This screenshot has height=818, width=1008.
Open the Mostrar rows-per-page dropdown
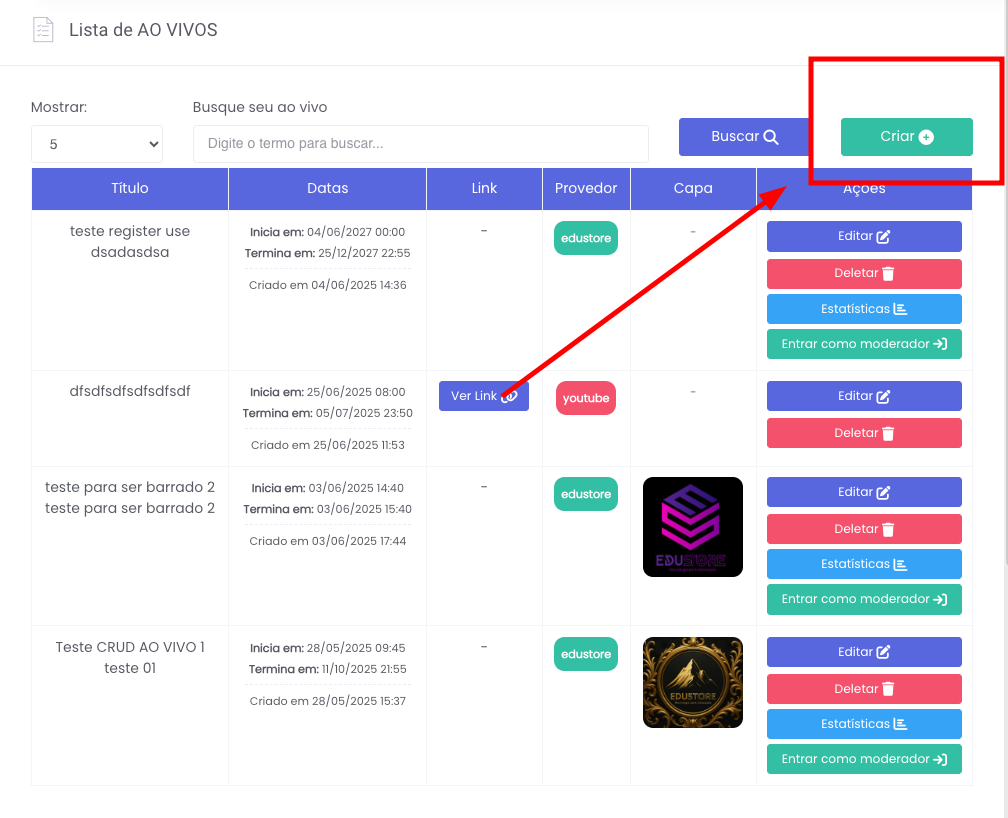[97, 144]
